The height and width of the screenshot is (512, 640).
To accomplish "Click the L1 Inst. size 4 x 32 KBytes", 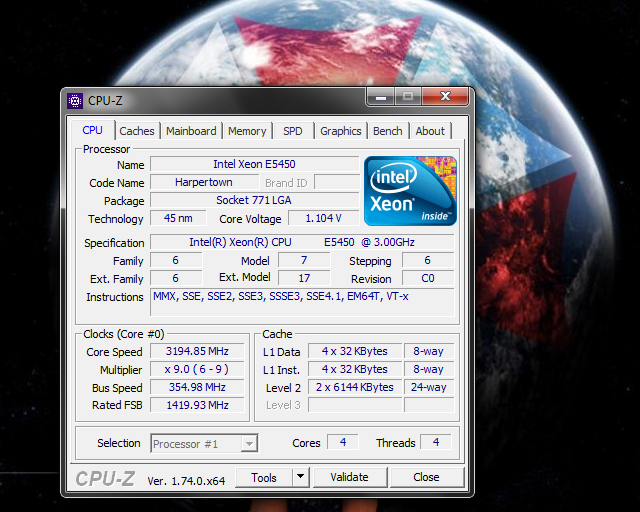I will [x=355, y=369].
